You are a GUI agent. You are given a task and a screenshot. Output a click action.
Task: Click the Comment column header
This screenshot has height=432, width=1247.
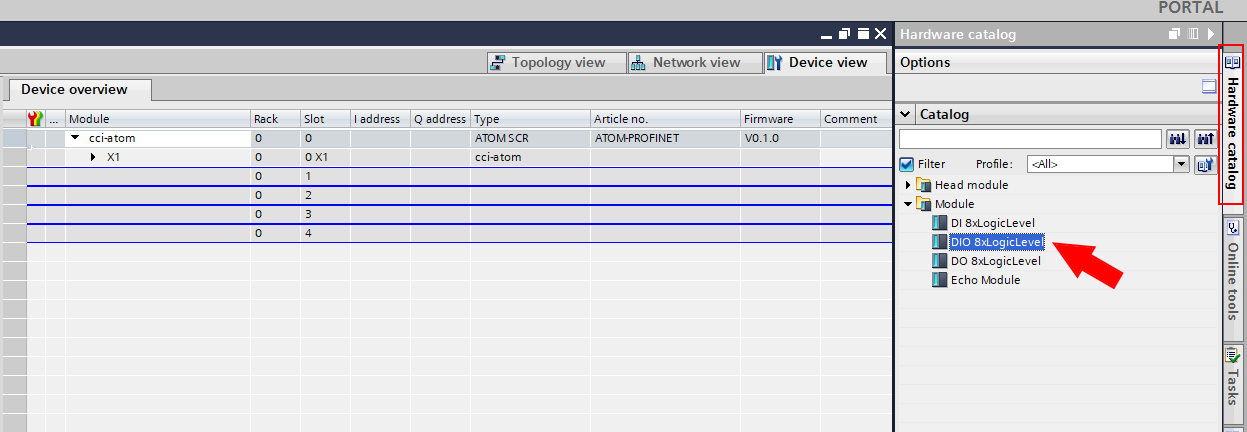856,119
